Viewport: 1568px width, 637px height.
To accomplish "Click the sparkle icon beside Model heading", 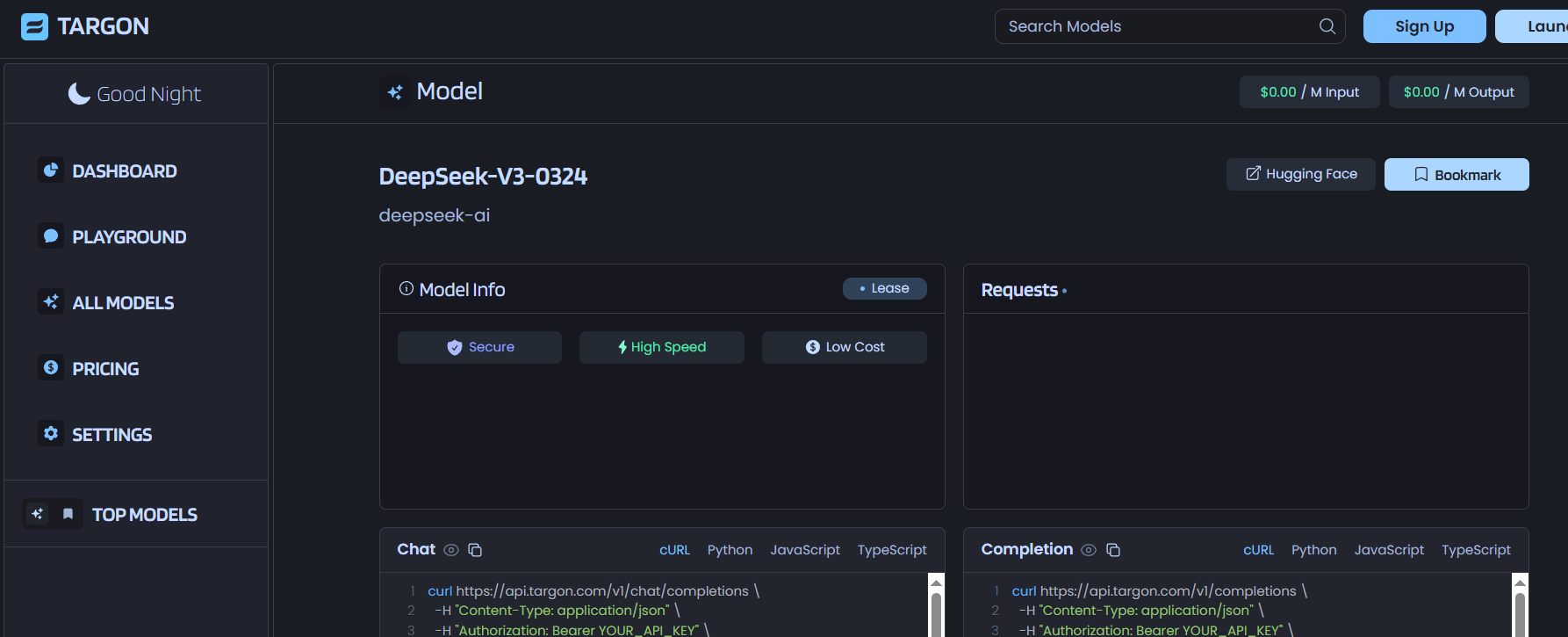I will (x=395, y=91).
